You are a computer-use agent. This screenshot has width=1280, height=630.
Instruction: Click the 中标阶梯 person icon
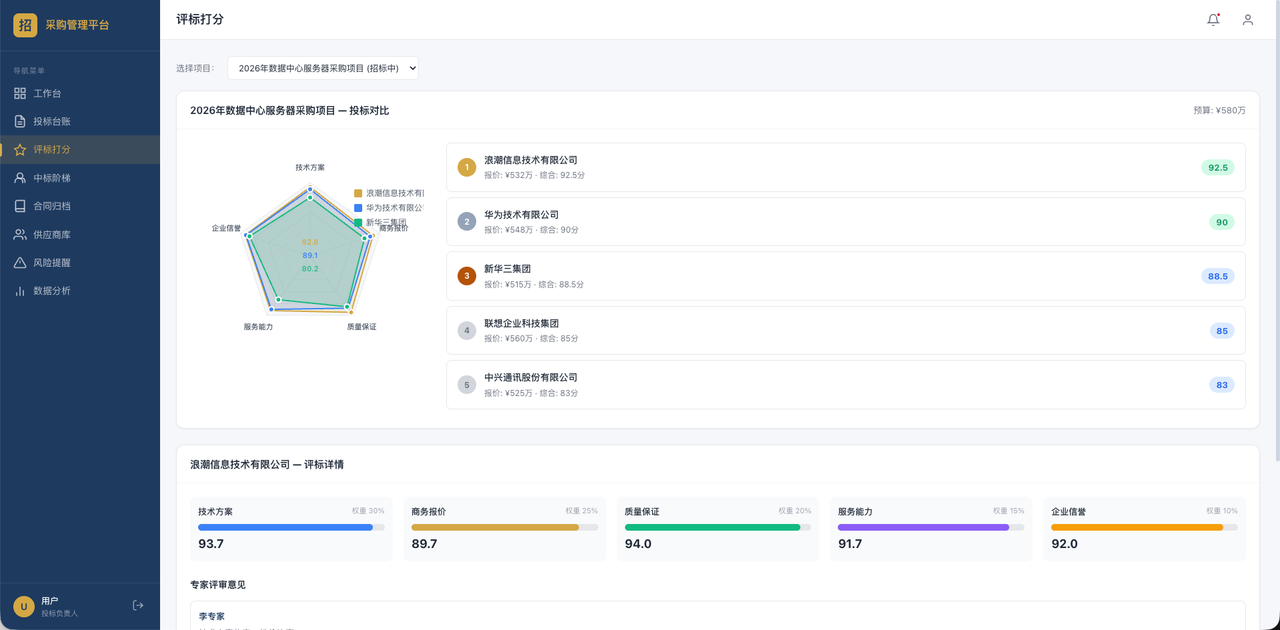tap(20, 178)
